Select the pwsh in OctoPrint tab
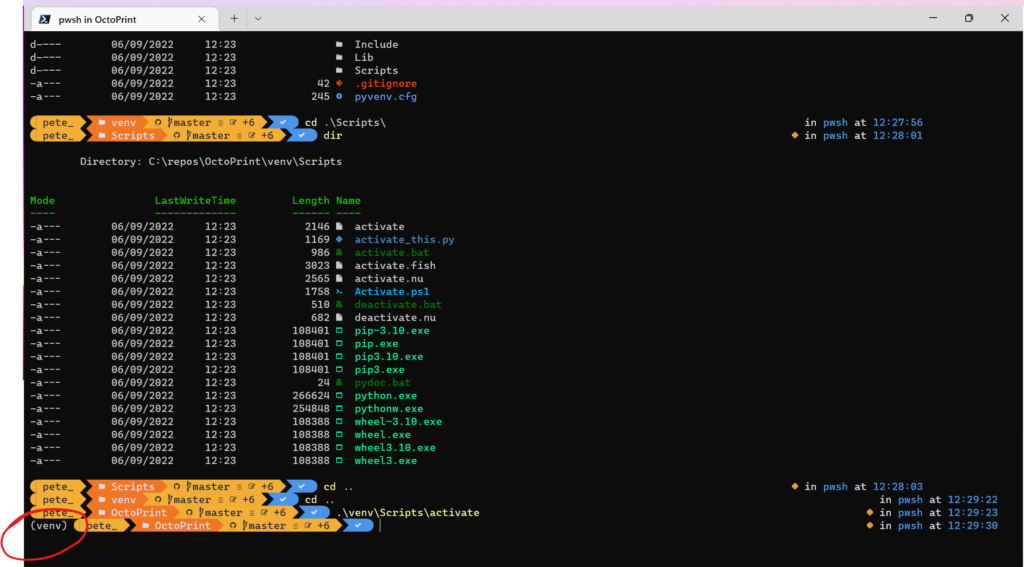Image resolution: width=1024 pixels, height=567 pixels. coord(124,19)
